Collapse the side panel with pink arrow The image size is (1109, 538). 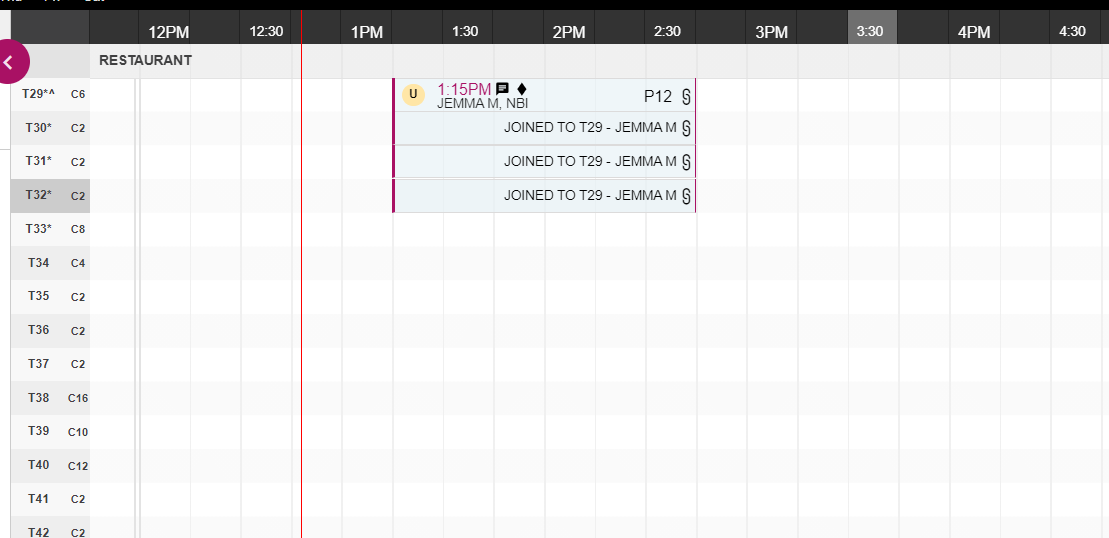tap(9, 62)
